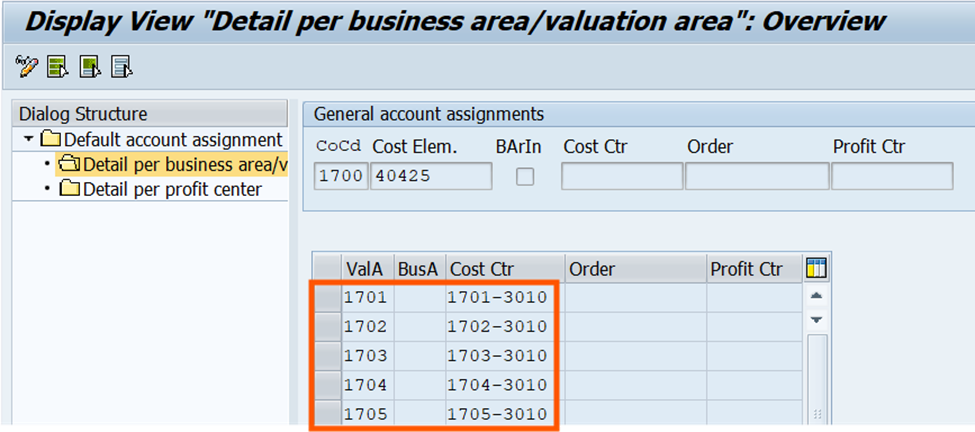Click the Select Block toolbar icon
This screenshot has height=432, width=975.
(90, 67)
